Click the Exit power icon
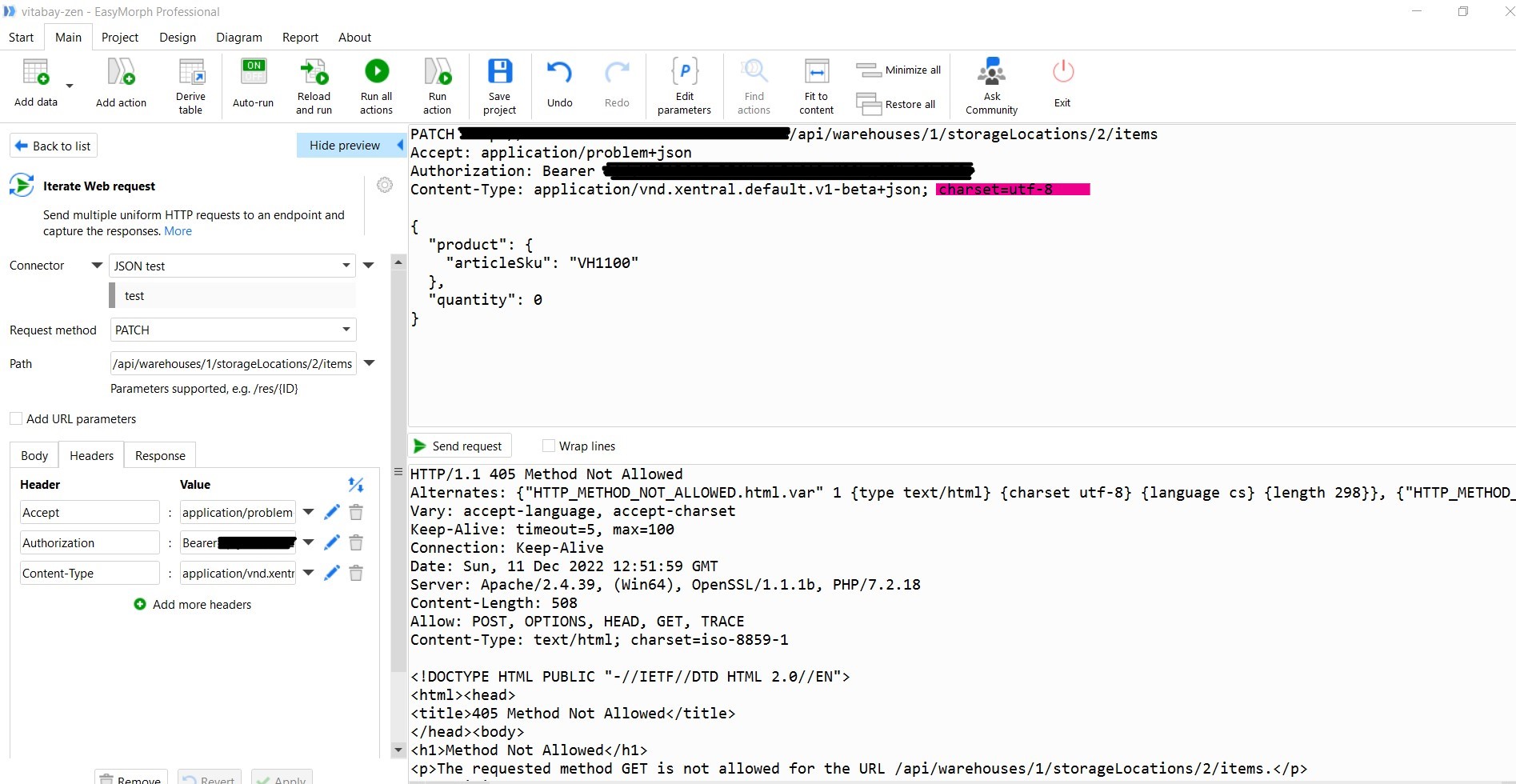 [1063, 72]
